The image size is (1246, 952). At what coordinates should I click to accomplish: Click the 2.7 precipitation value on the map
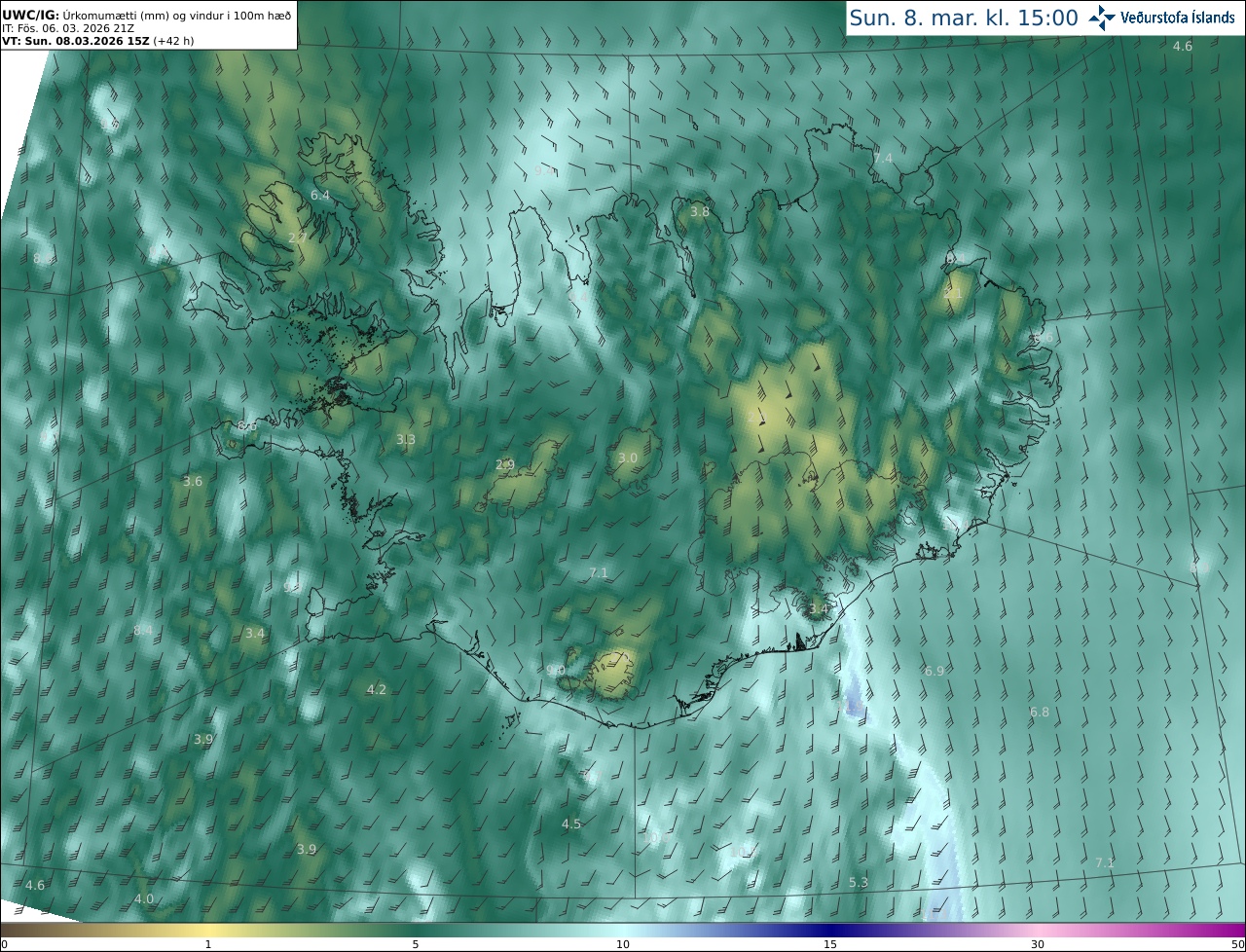[x=298, y=238]
